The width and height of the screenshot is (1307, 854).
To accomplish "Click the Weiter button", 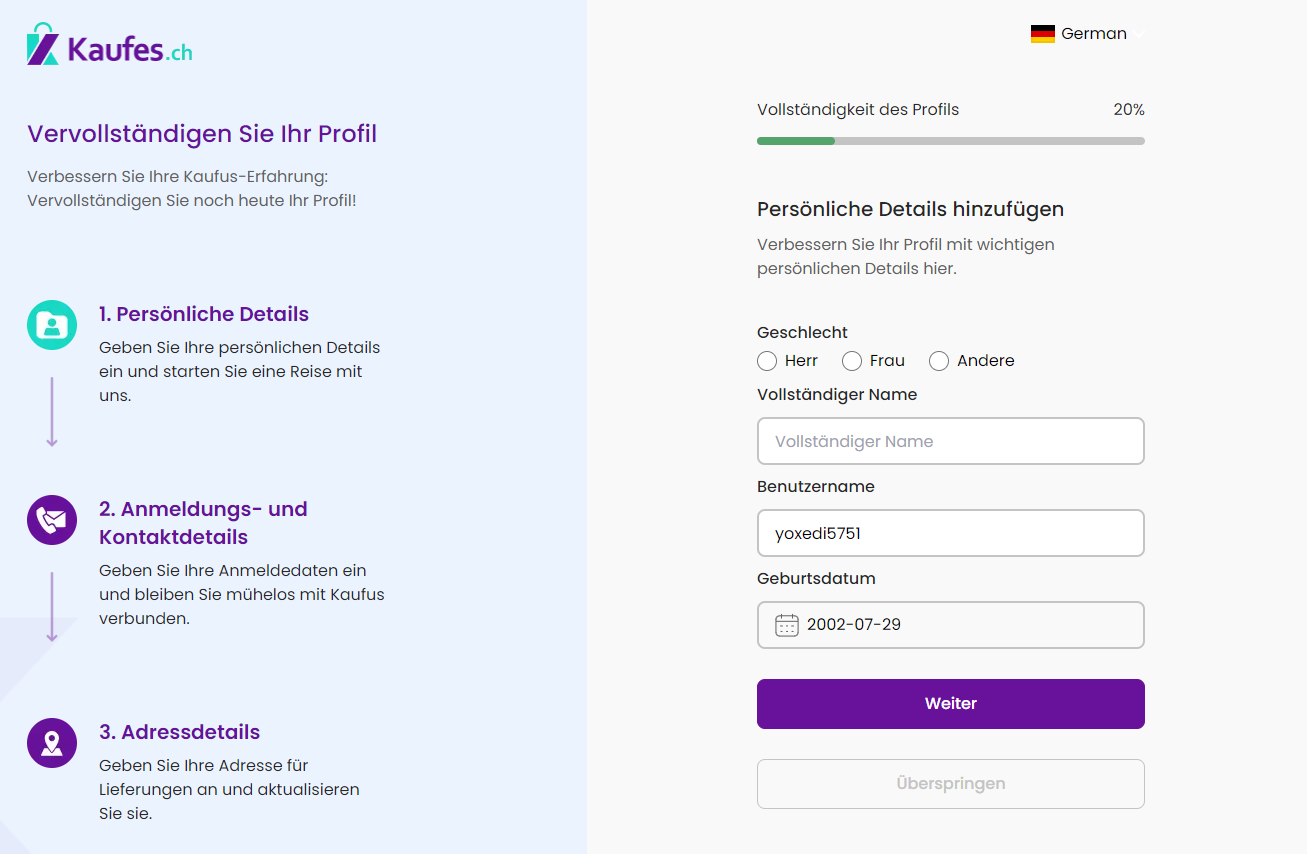I will point(951,704).
